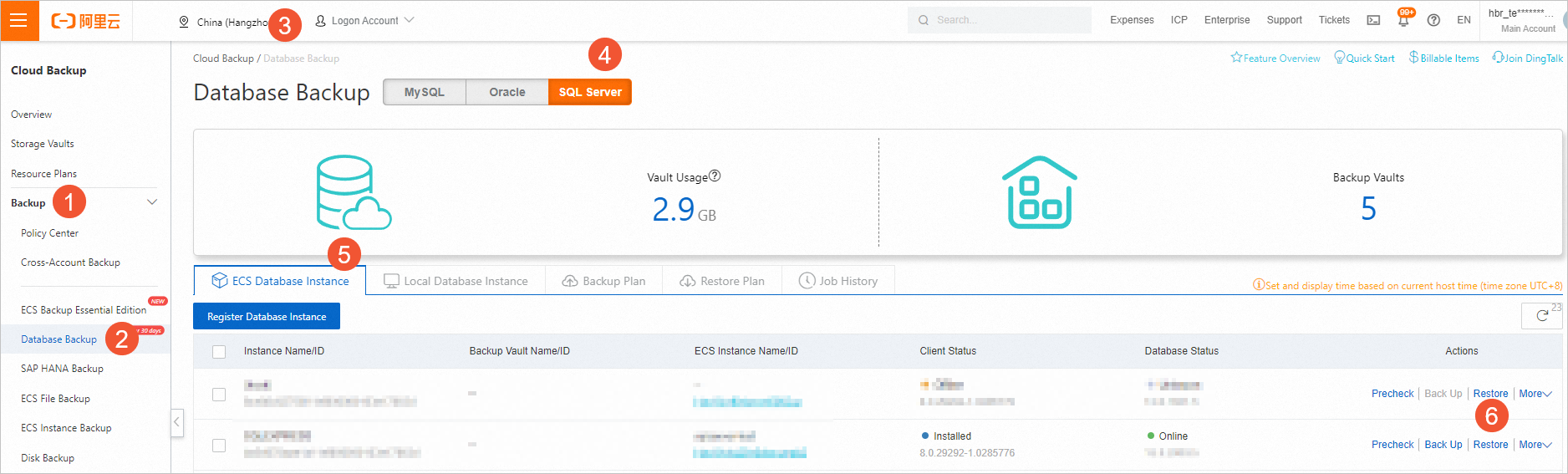This screenshot has width=1568, height=474.
Task: Open the Restore Plan tab
Action: pos(722,281)
